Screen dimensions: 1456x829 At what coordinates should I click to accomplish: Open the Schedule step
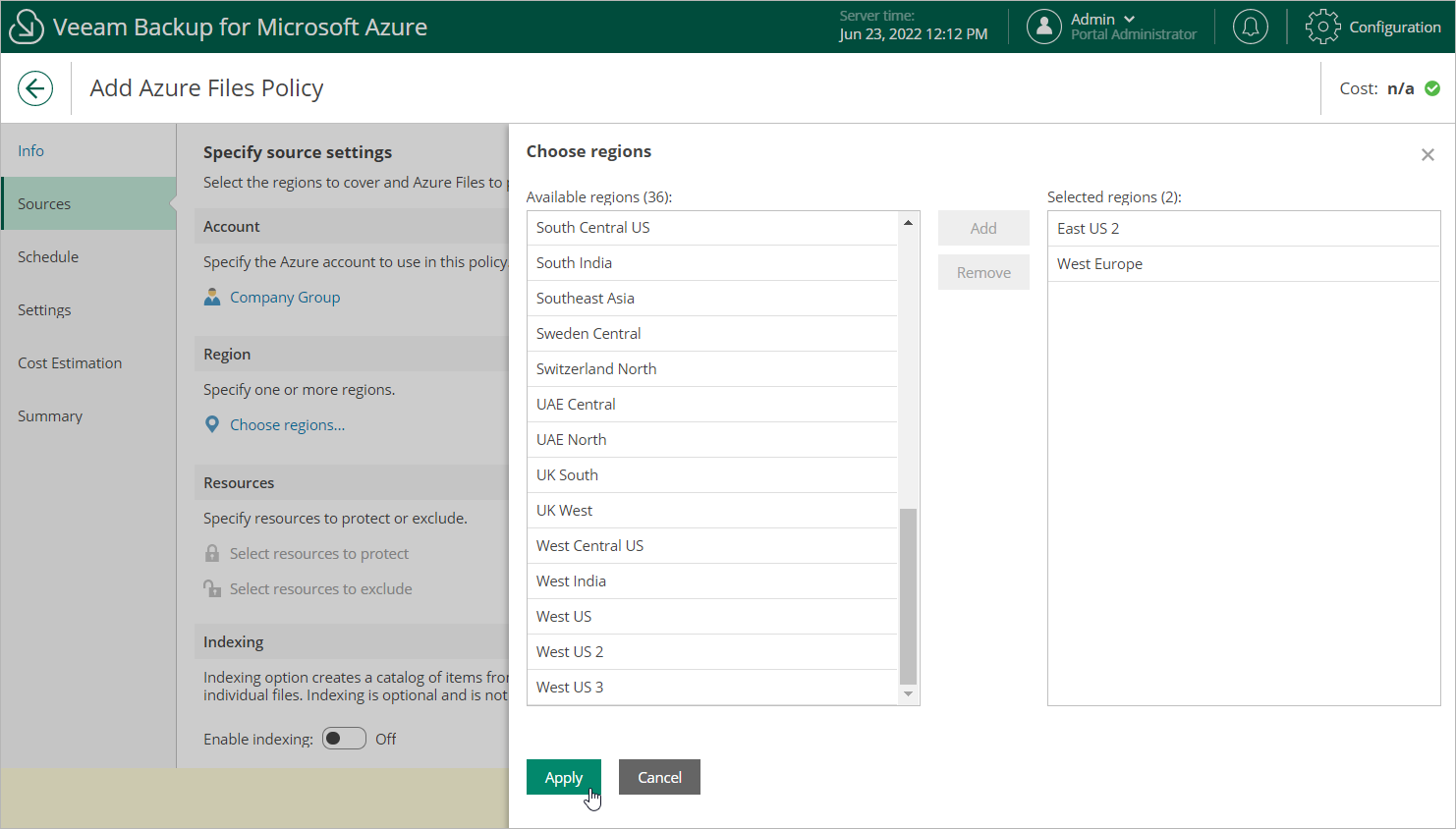pyautogui.click(x=88, y=256)
